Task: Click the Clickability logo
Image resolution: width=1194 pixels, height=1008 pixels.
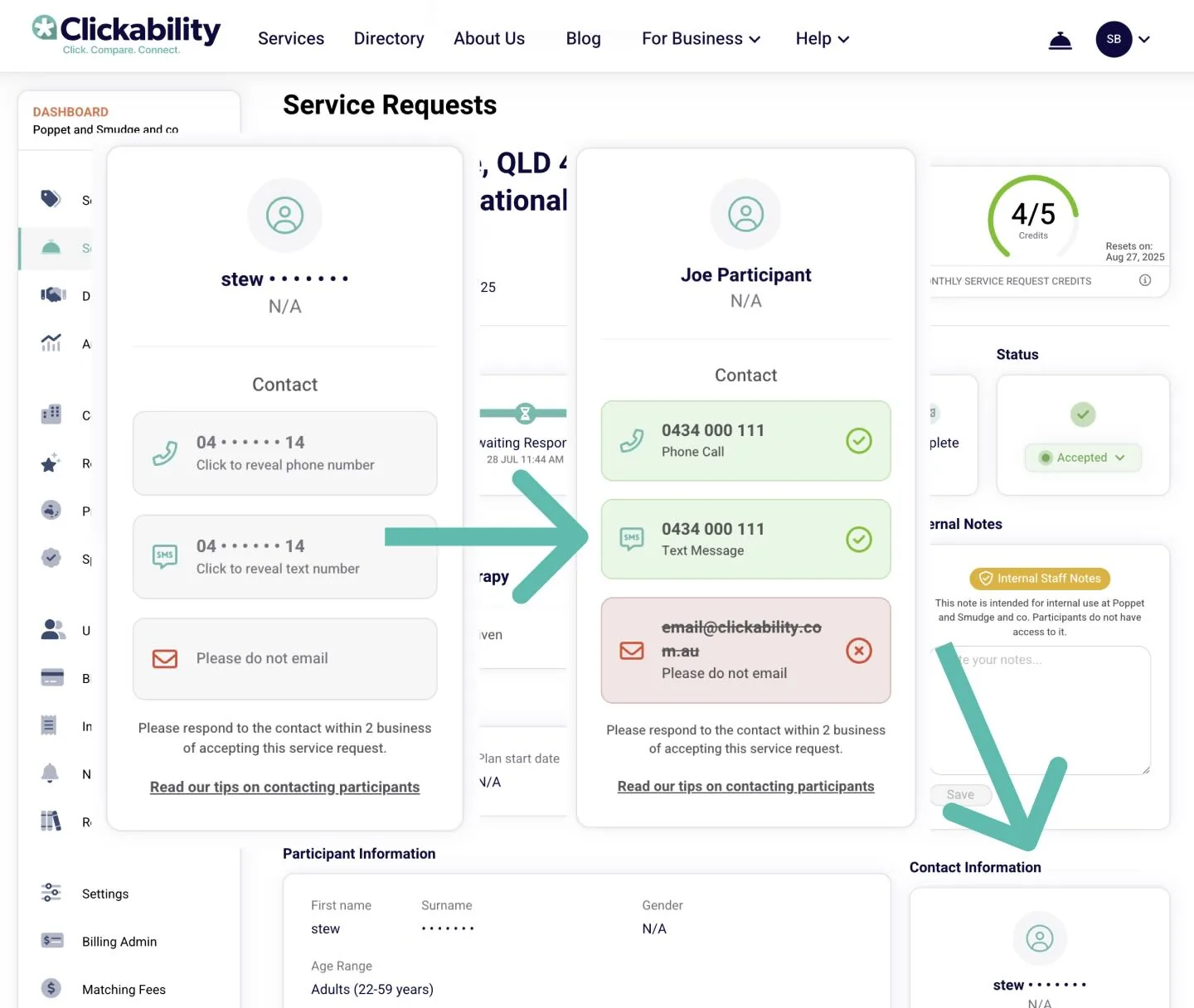Action: click(126, 35)
